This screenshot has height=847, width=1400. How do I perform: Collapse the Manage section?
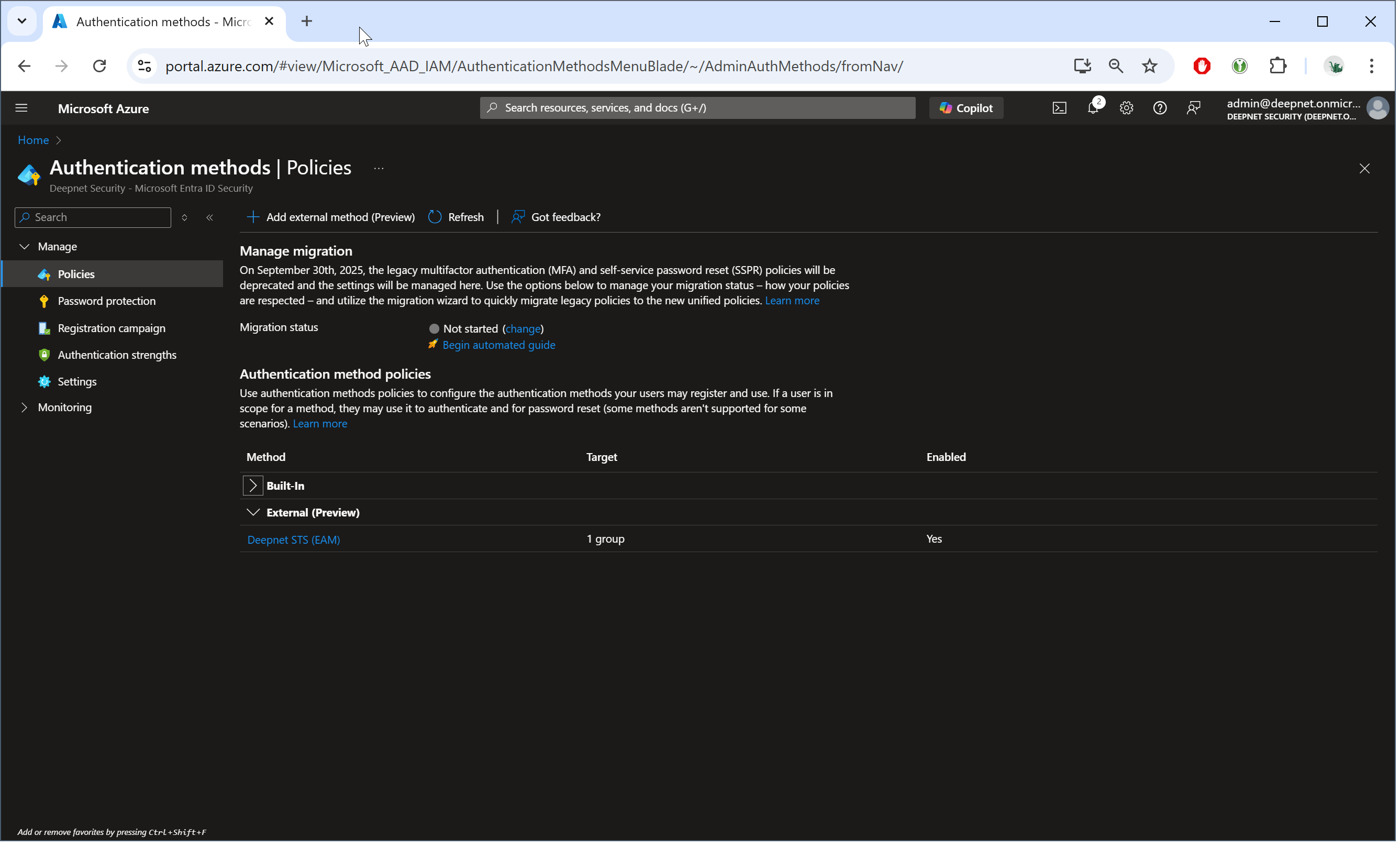point(24,247)
